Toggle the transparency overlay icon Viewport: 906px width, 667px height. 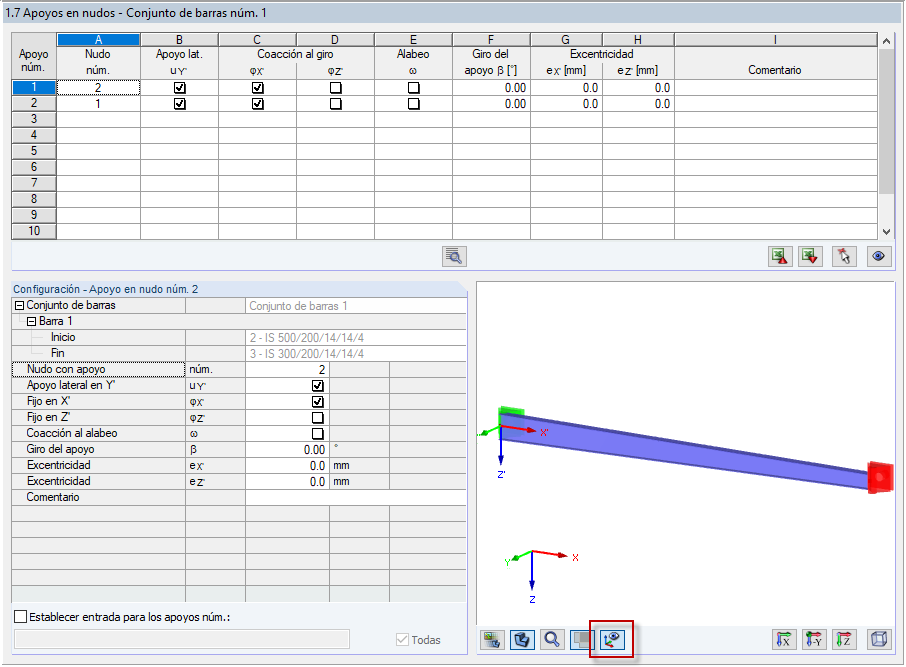point(582,640)
